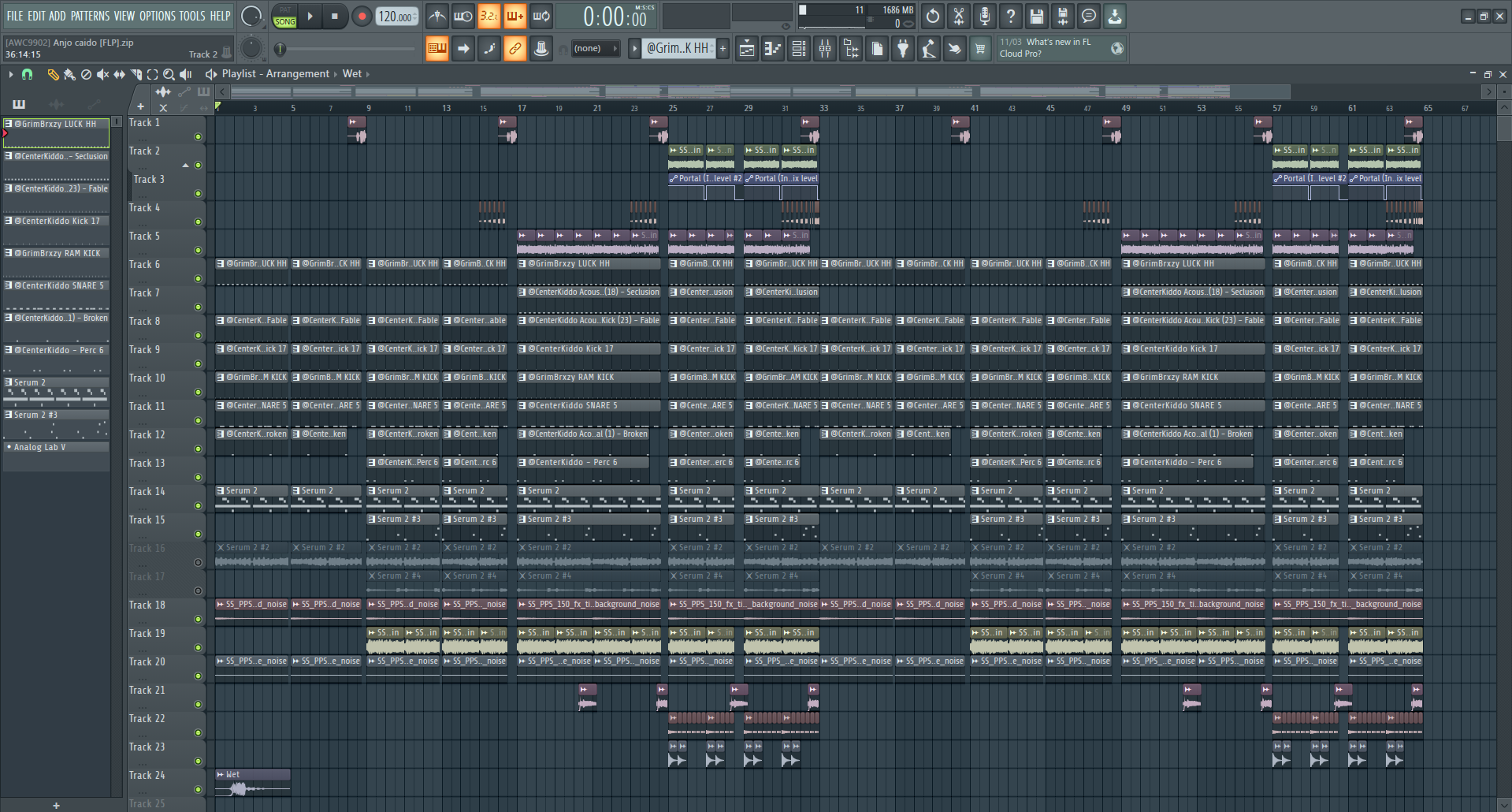This screenshot has height=812, width=1512.
Task: Unmute the disabled Track 17
Action: point(198,591)
